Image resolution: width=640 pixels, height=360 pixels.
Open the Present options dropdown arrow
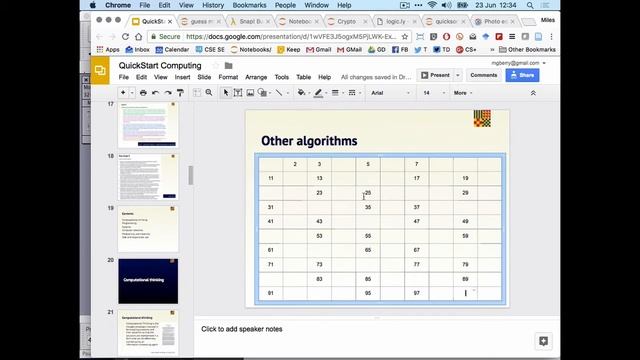pyautogui.click(x=458, y=75)
